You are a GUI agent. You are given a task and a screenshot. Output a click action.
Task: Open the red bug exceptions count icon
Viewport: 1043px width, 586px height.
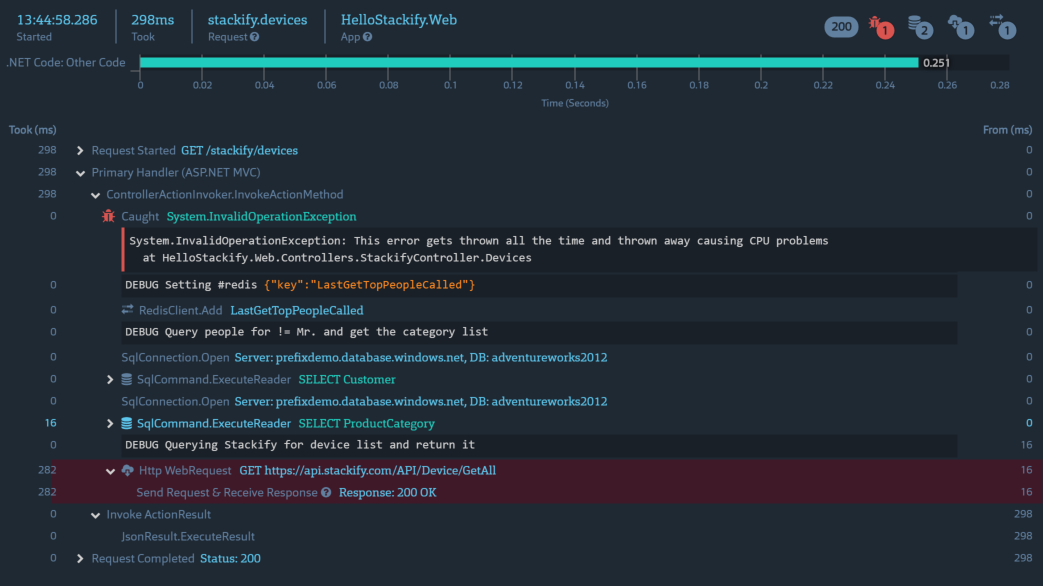pyautogui.click(x=881, y=27)
